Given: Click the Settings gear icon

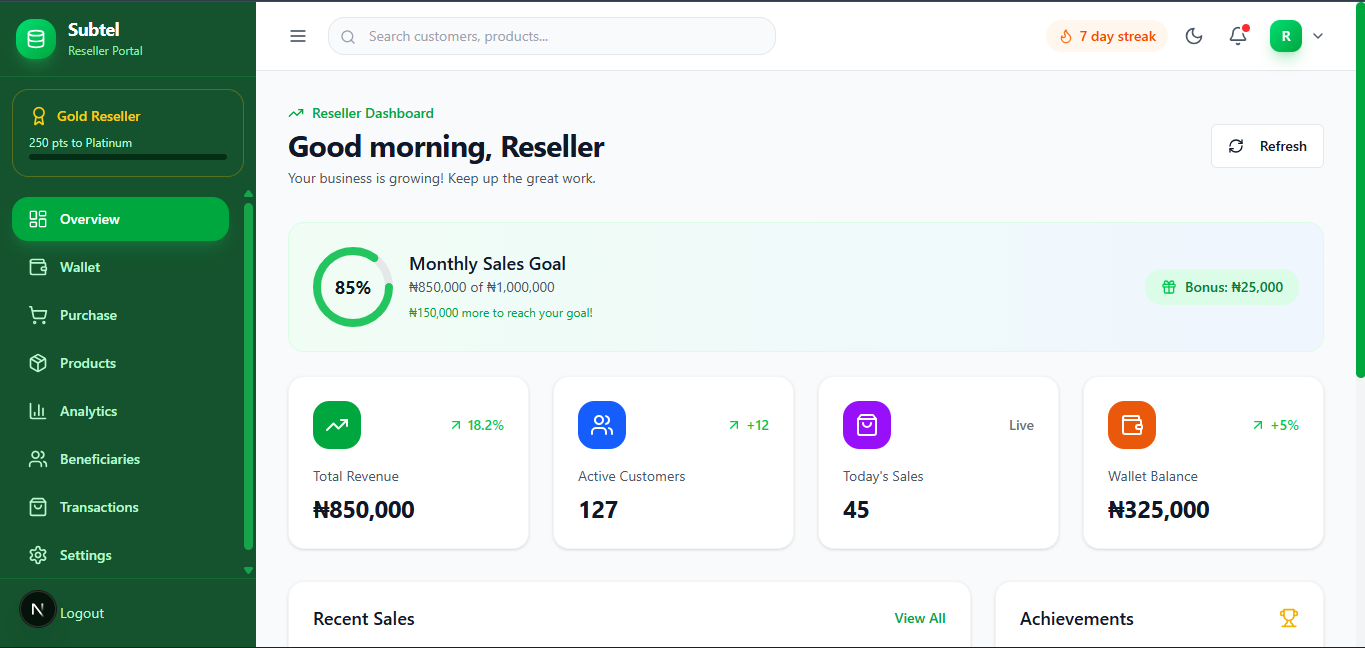Looking at the screenshot, I should point(38,555).
